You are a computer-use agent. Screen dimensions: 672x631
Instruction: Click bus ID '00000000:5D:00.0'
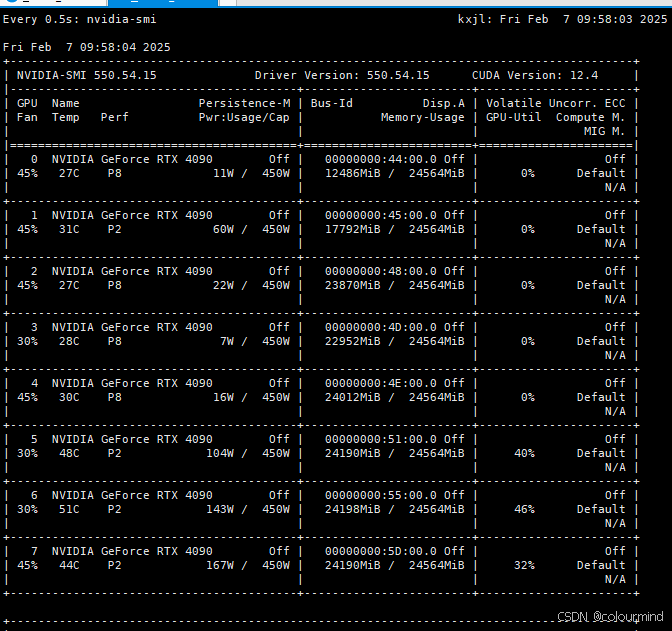pos(381,551)
